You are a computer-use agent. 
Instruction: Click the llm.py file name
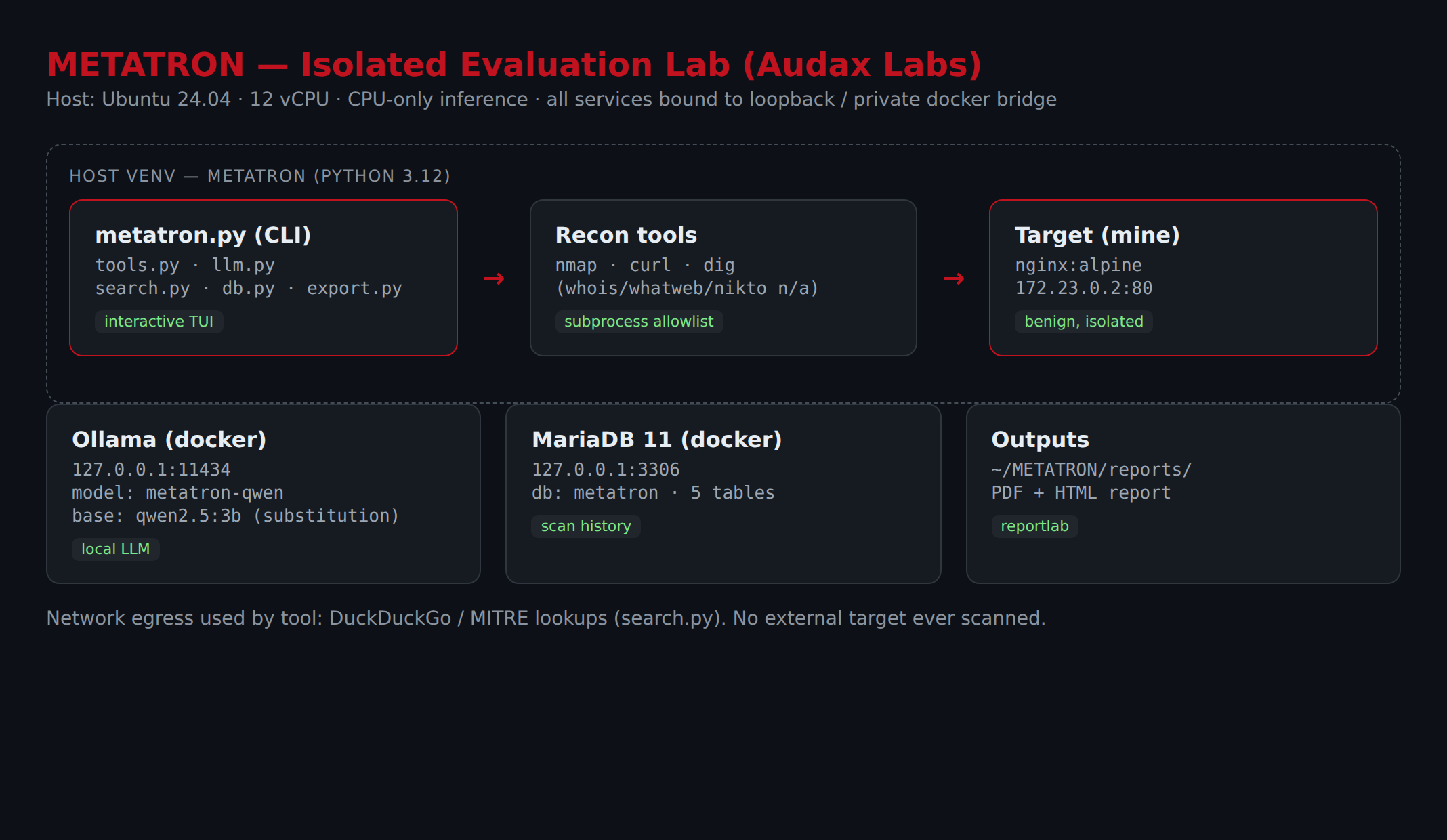243,265
